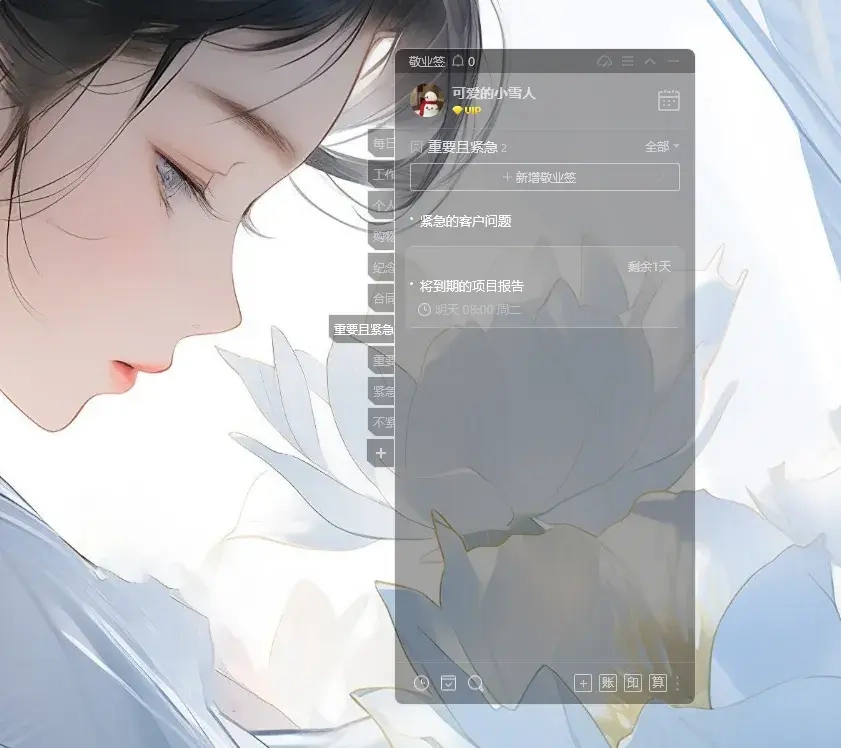Open the 账 tool icon
Viewport: 841px width, 748px height.
click(608, 683)
